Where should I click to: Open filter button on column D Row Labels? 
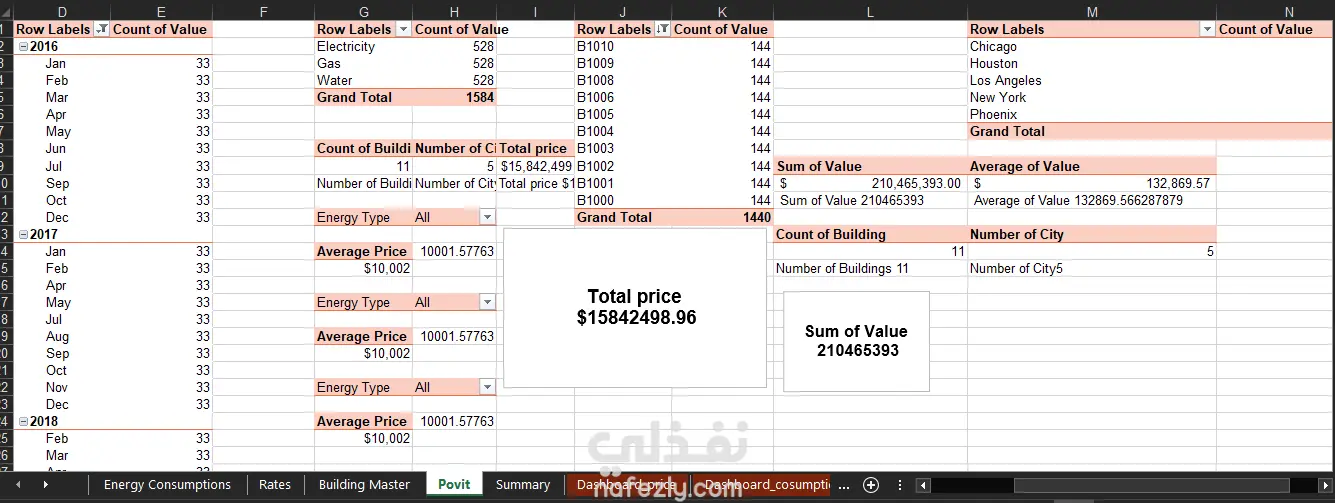click(101, 29)
